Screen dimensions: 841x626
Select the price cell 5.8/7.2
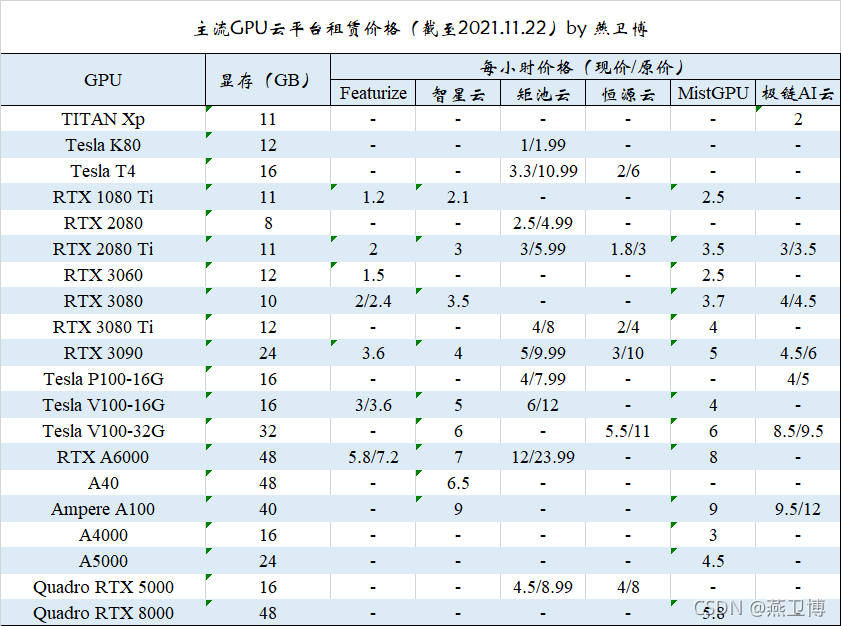[373, 457]
